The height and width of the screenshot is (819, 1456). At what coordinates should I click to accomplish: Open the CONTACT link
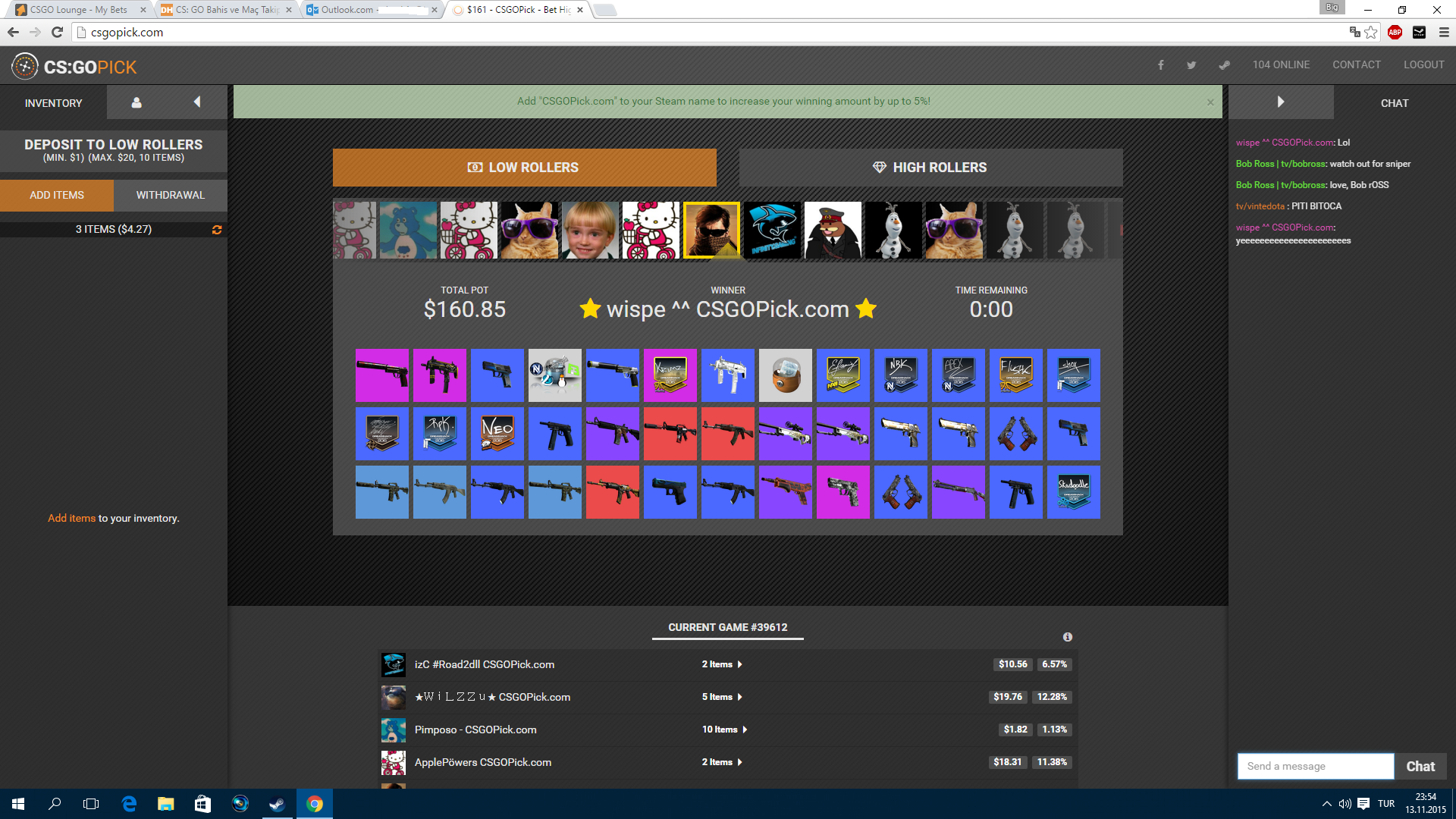[x=1357, y=65]
